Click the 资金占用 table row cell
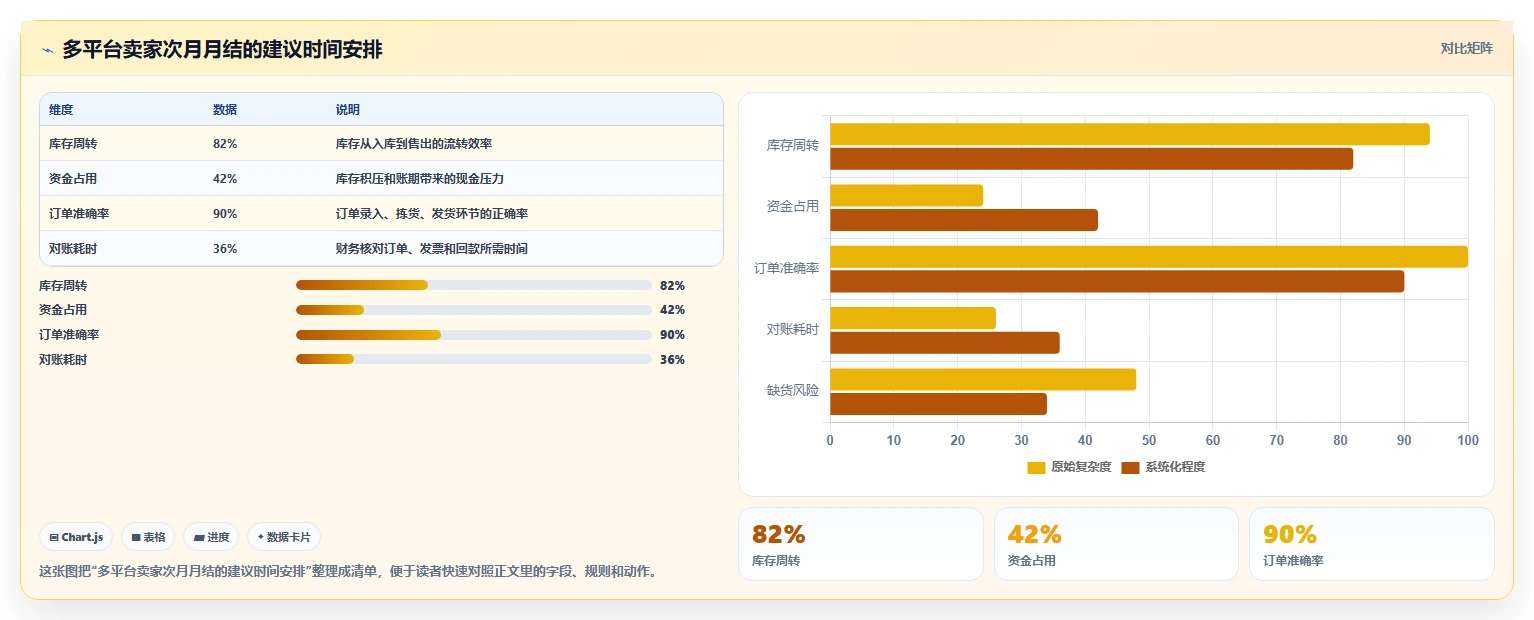Viewport: 1534px width, 620px height. point(73,179)
